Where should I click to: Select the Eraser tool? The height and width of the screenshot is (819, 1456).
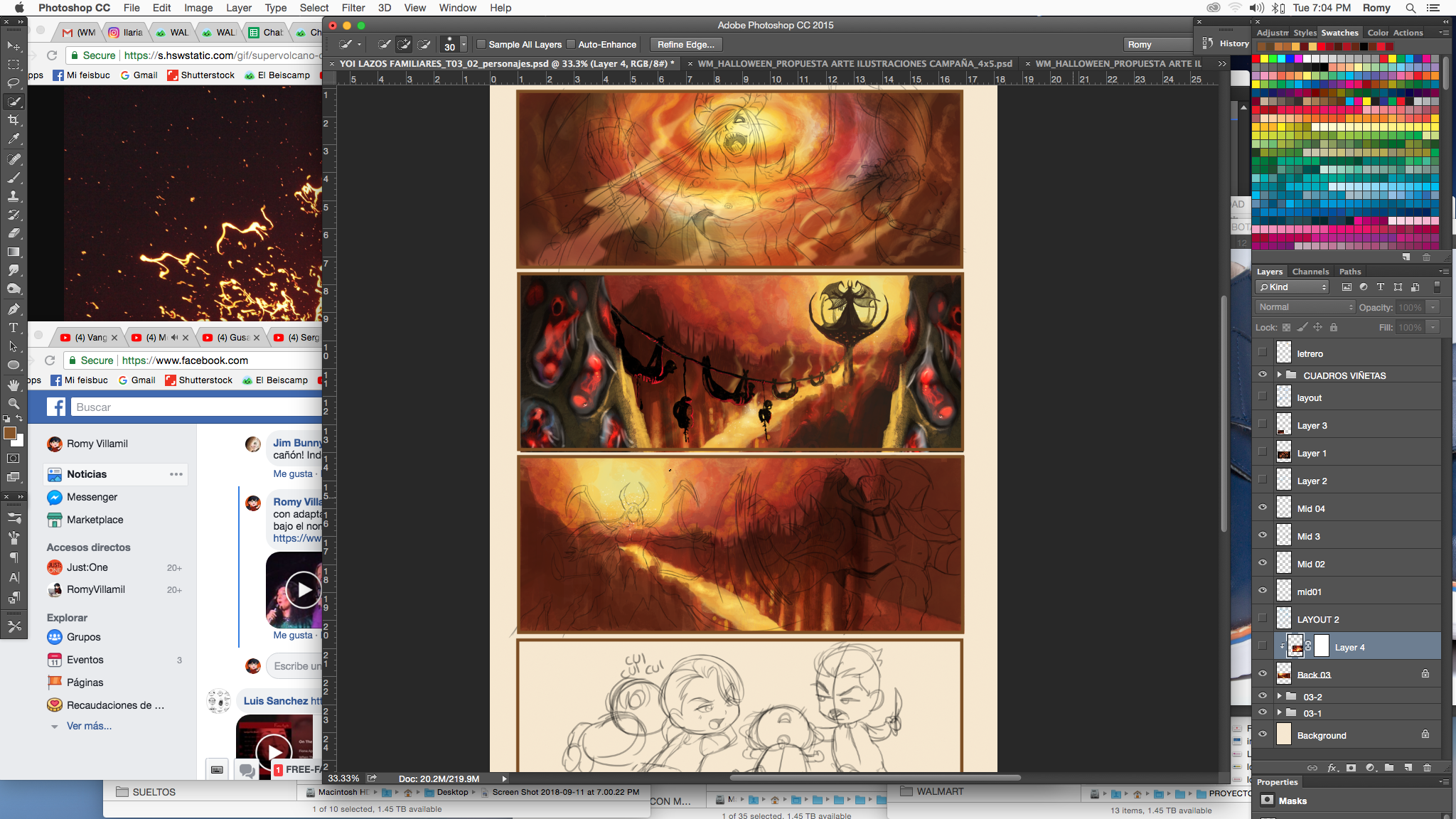click(x=13, y=233)
